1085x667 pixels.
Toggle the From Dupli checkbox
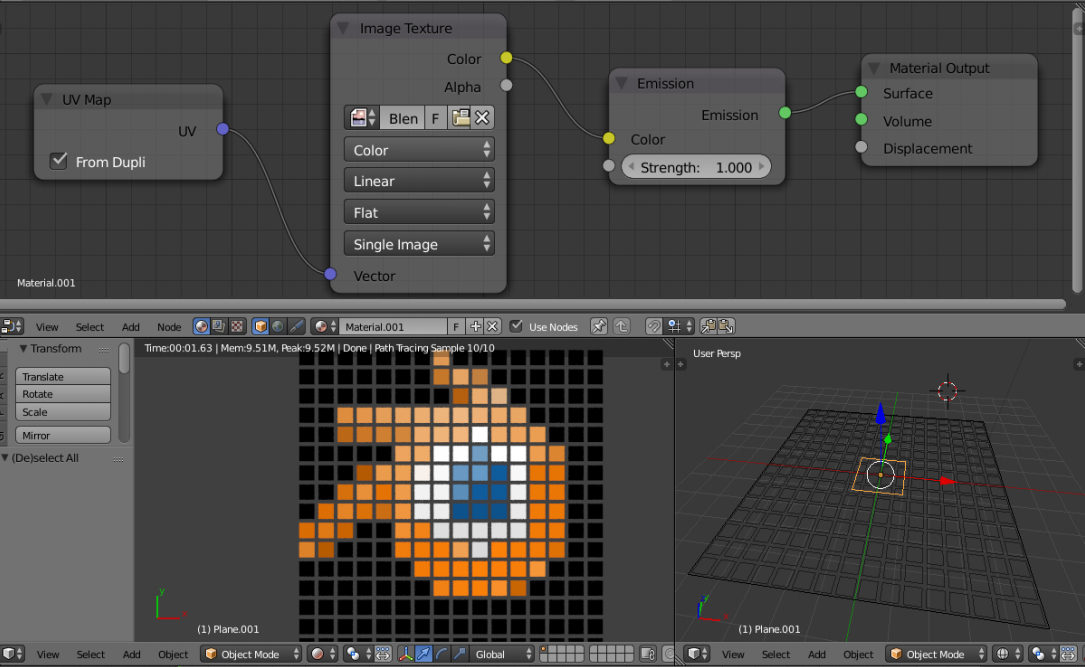(59, 161)
